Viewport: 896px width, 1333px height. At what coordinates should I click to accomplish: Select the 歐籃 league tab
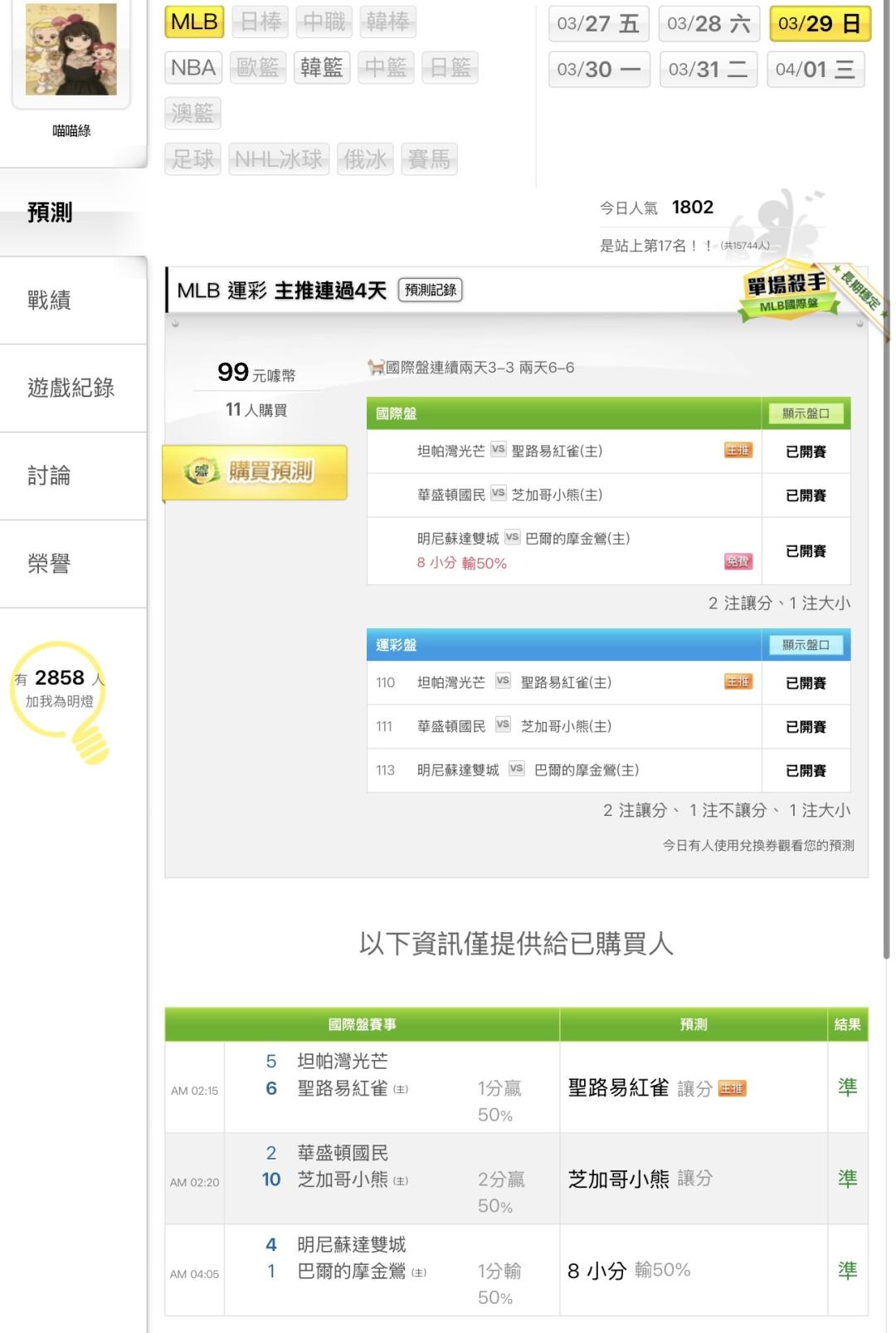click(x=258, y=67)
